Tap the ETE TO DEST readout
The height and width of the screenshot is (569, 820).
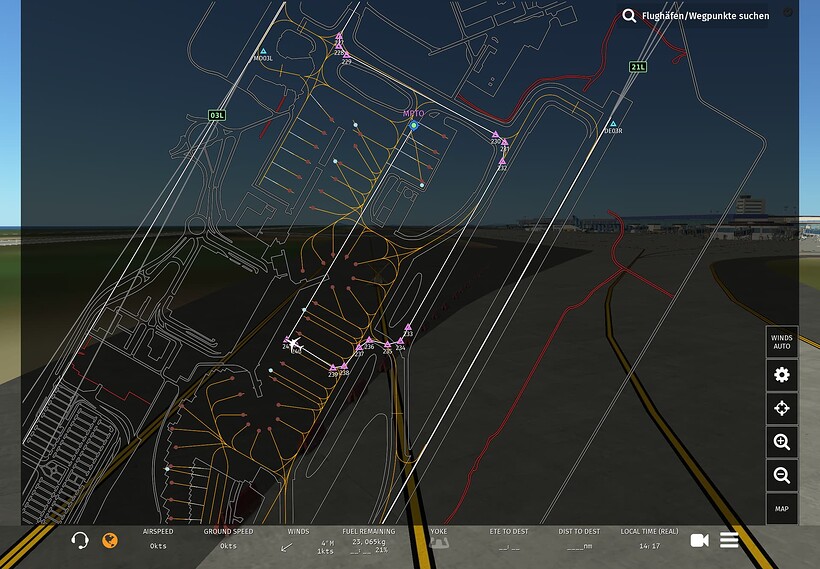pyautogui.click(x=509, y=539)
